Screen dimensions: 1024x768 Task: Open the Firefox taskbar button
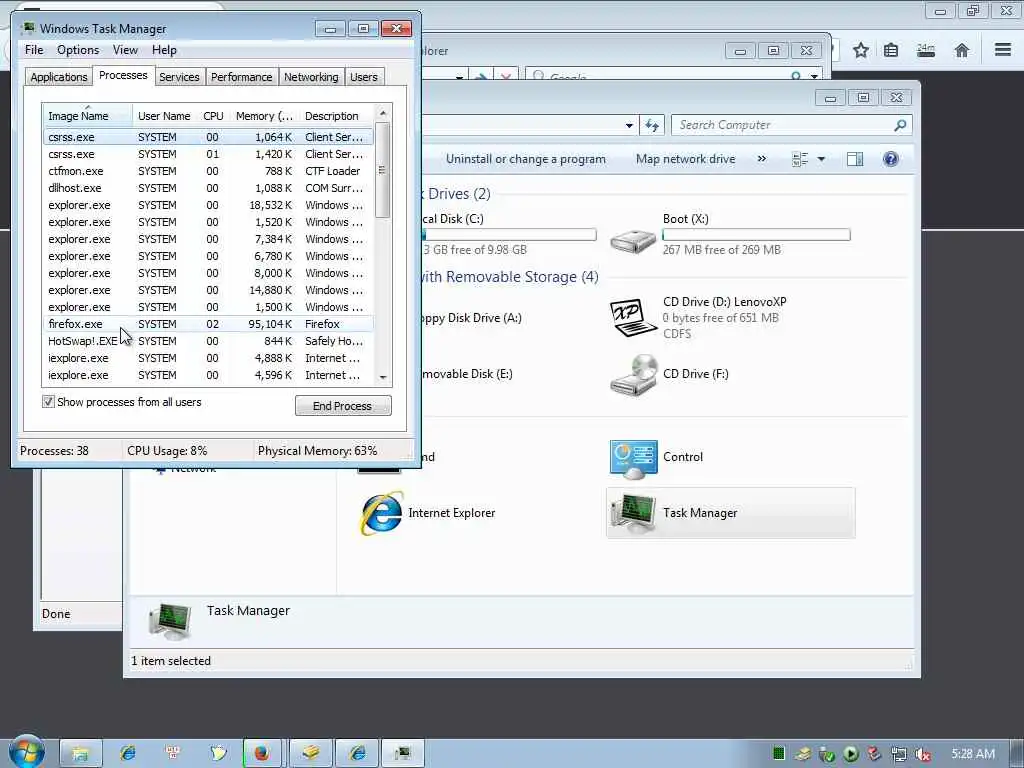pyautogui.click(x=262, y=754)
